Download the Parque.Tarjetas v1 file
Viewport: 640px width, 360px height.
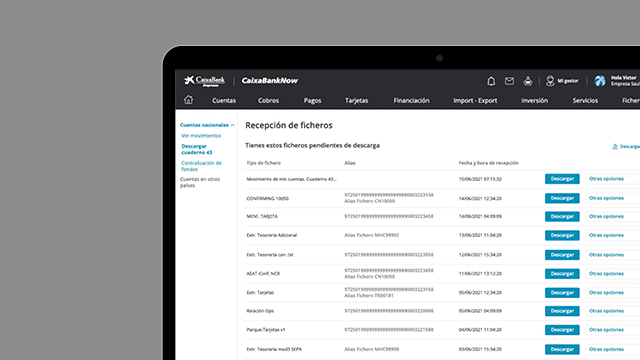pos(562,330)
